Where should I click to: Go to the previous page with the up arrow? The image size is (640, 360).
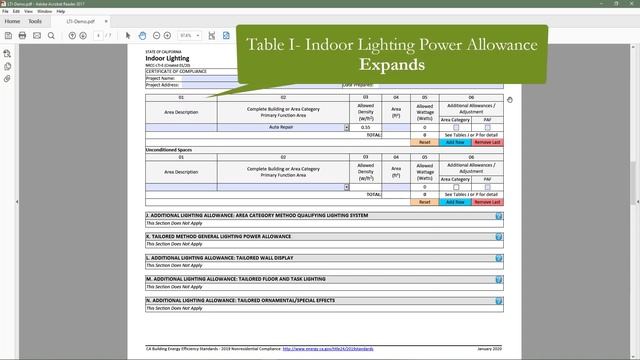[x=72, y=36]
